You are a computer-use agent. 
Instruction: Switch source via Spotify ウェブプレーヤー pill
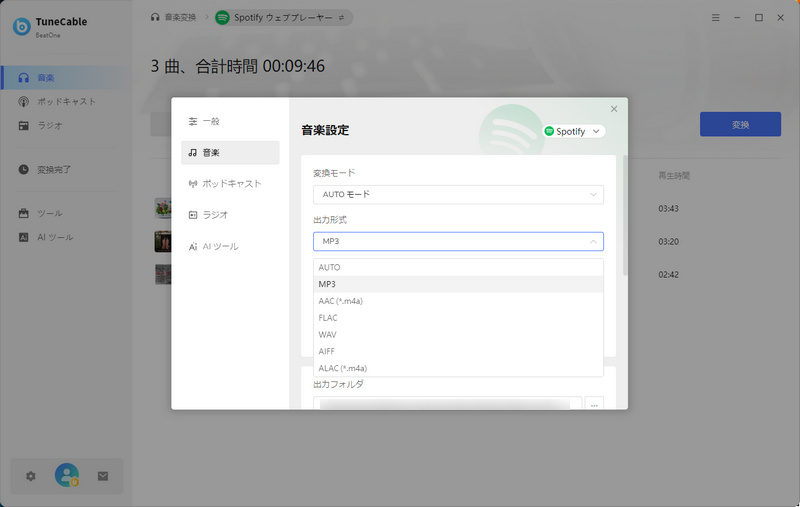pyautogui.click(x=284, y=17)
